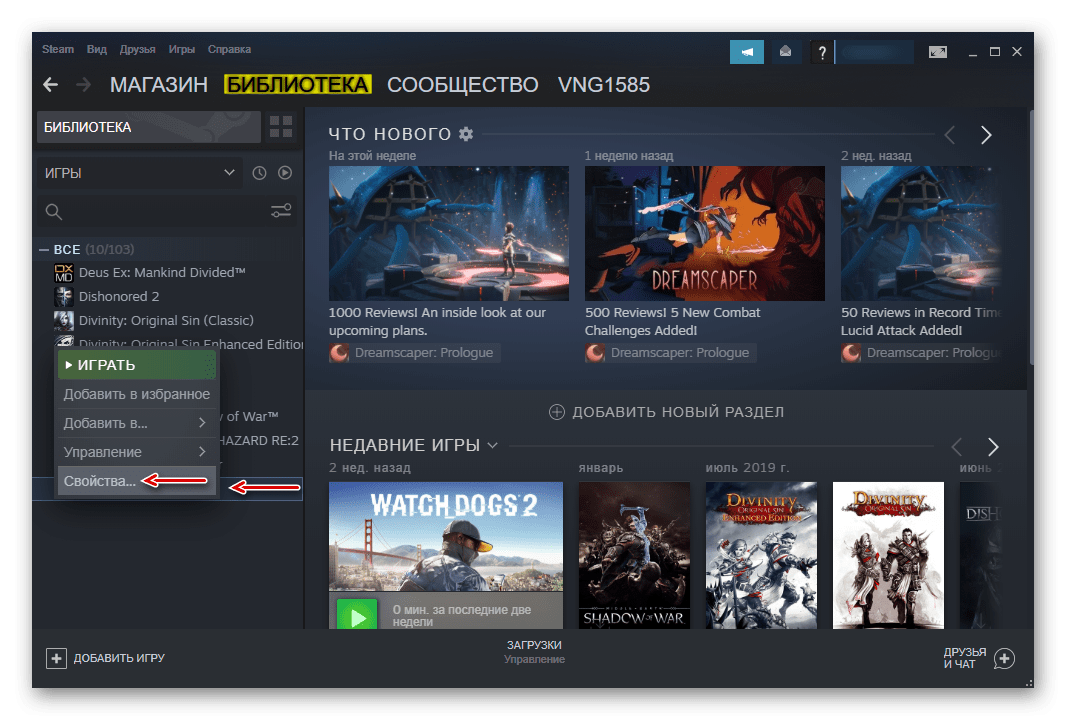Open the question mark help icon
The height and width of the screenshot is (720, 1066).
coord(822,52)
